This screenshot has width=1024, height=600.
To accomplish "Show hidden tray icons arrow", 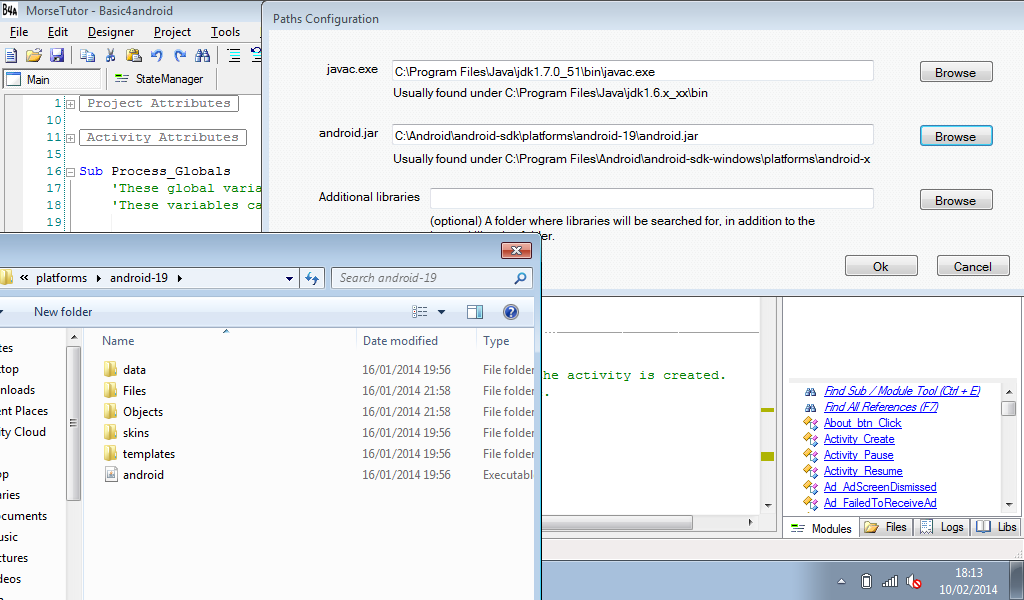I will pos(841,581).
